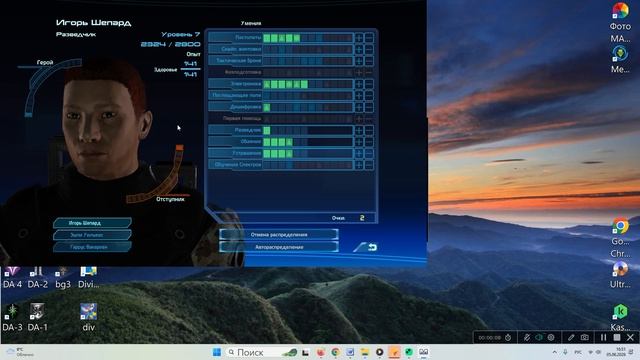This screenshot has height=360, width=640.
Task: Select the Обаяние skill label
Action: click(251, 142)
